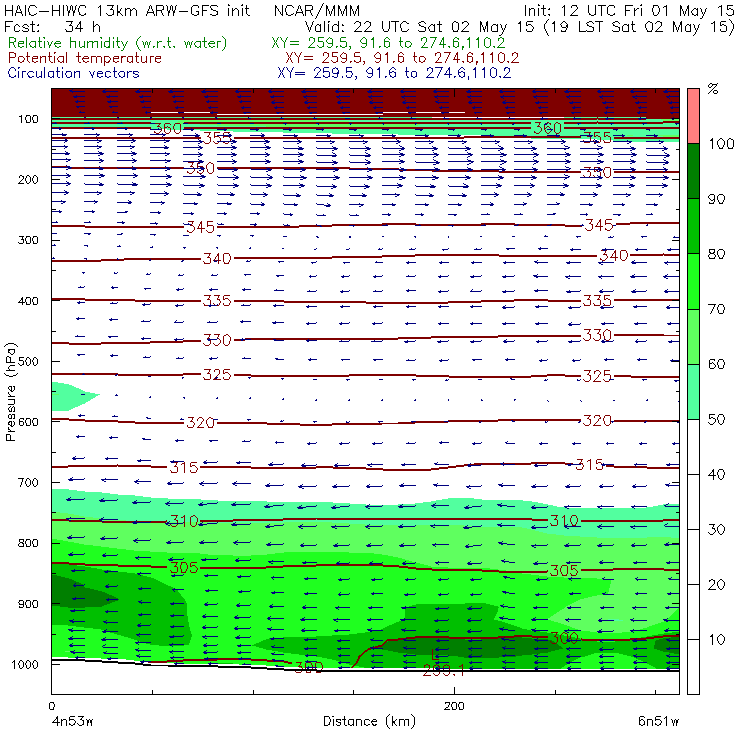Click the right-hand '325' isentrope contour label
This screenshot has width=740, height=740.
(x=597, y=376)
